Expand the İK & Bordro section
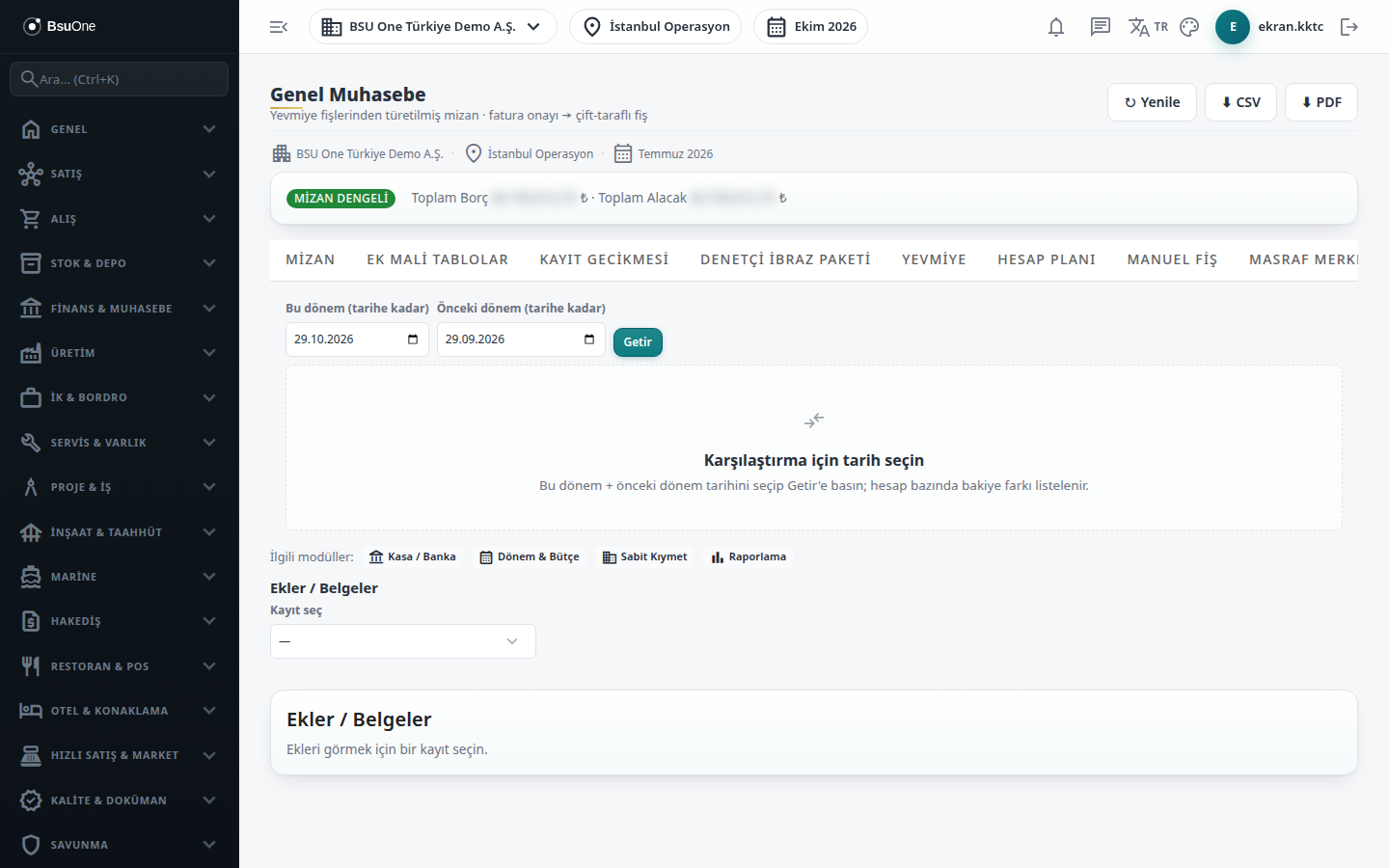 (120, 397)
